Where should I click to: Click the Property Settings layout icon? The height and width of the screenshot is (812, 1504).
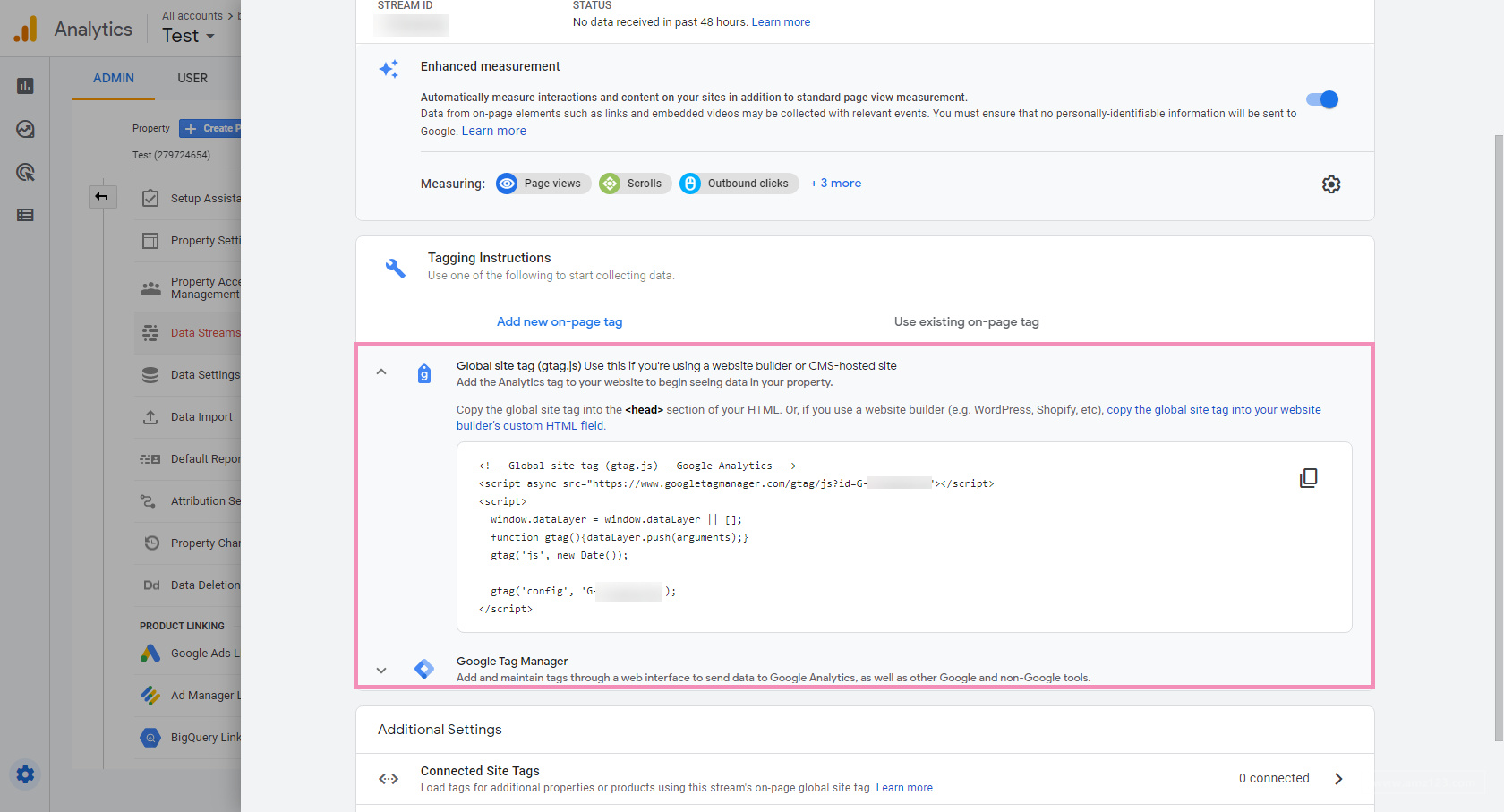[150, 240]
